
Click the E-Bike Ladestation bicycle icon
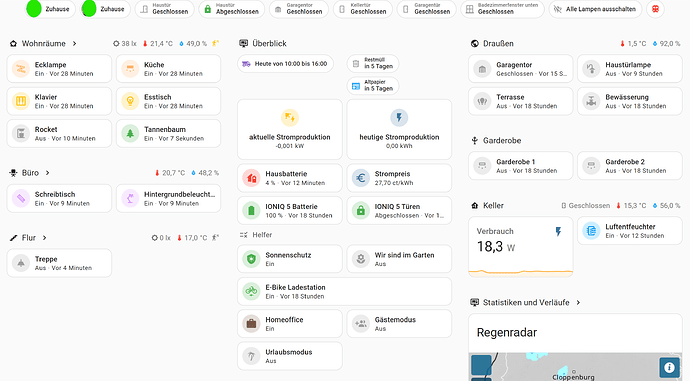[x=251, y=291]
